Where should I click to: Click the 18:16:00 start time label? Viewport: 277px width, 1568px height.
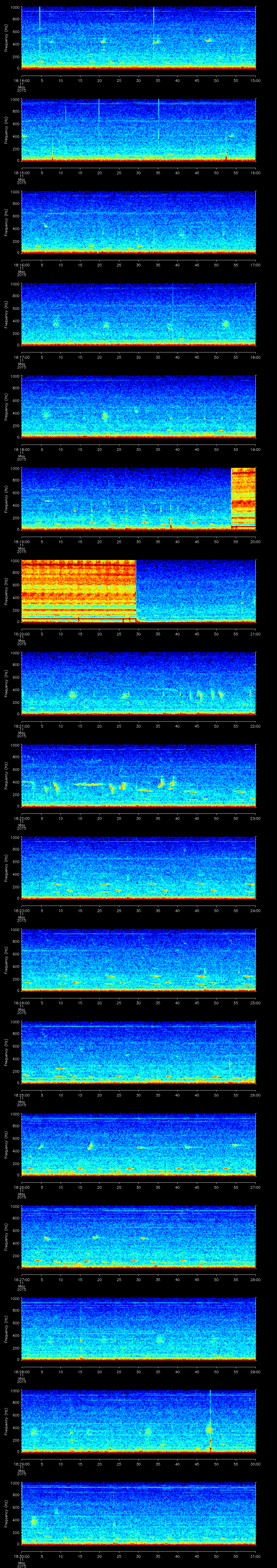[x=21, y=265]
